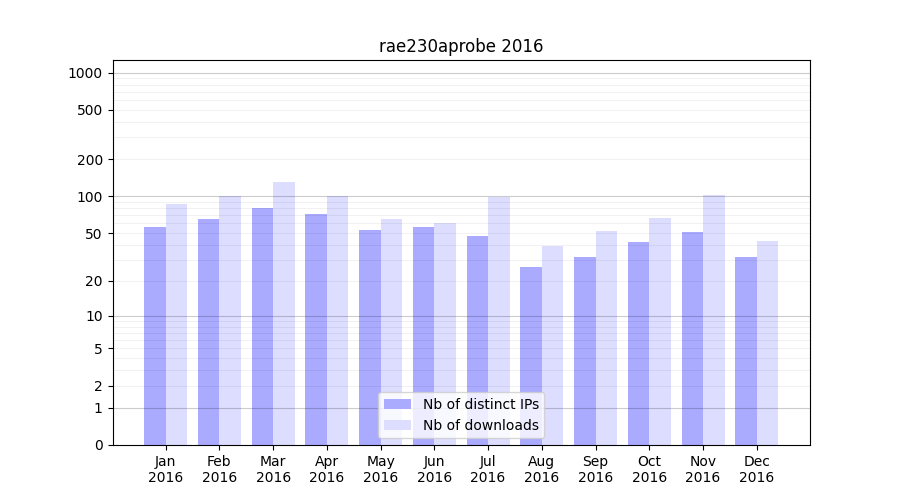Click the Jan 2016 distinct IPs bar
Screen dimensions: 900x500
pos(155,335)
